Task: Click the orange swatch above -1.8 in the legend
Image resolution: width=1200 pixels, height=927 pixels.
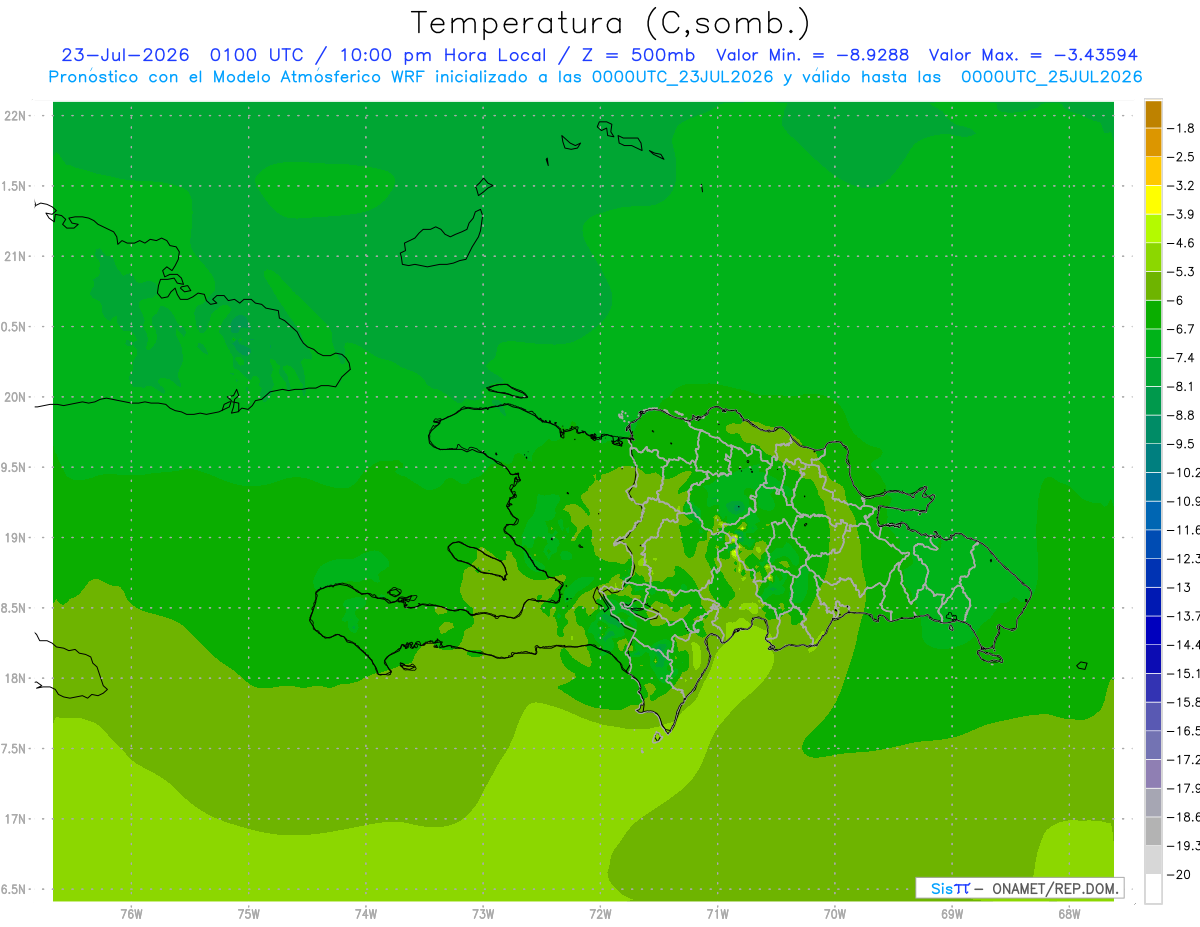Action: [1153, 114]
